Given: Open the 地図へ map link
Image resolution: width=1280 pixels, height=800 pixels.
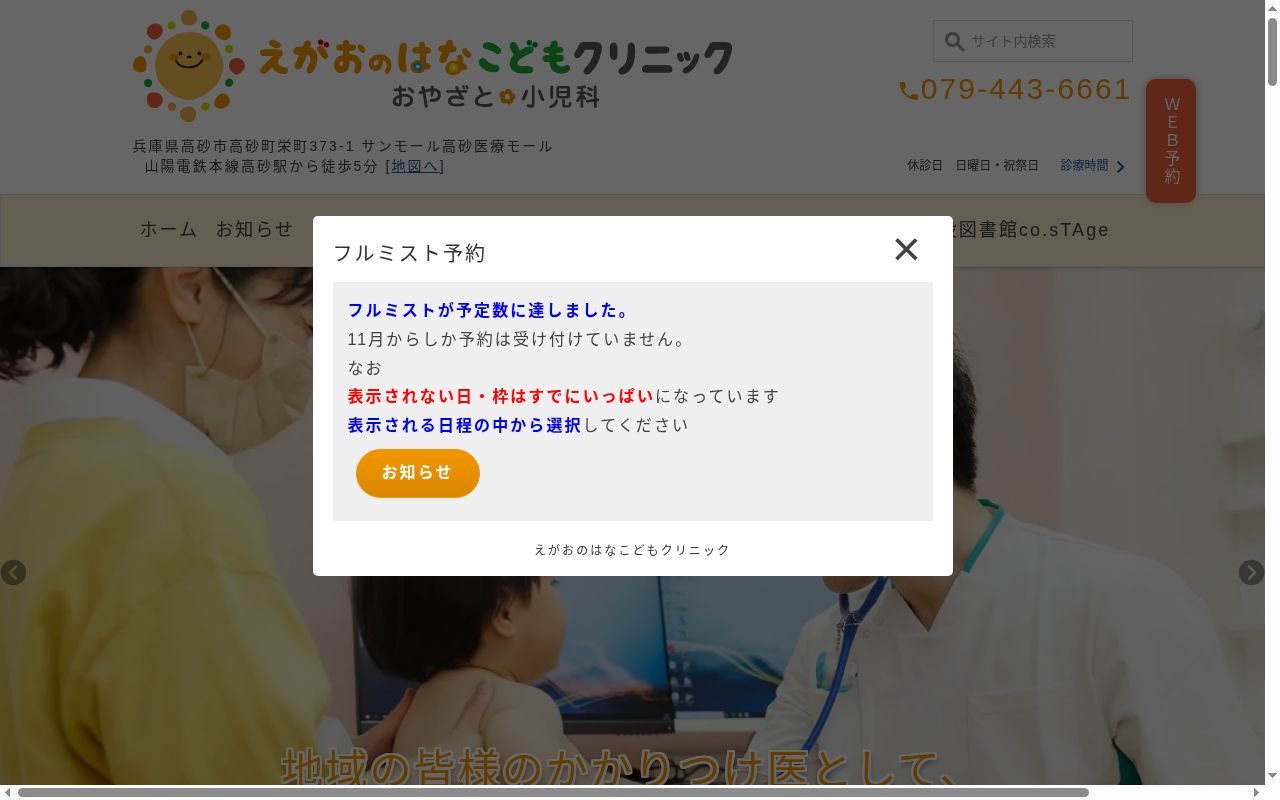Looking at the screenshot, I should click(415, 166).
